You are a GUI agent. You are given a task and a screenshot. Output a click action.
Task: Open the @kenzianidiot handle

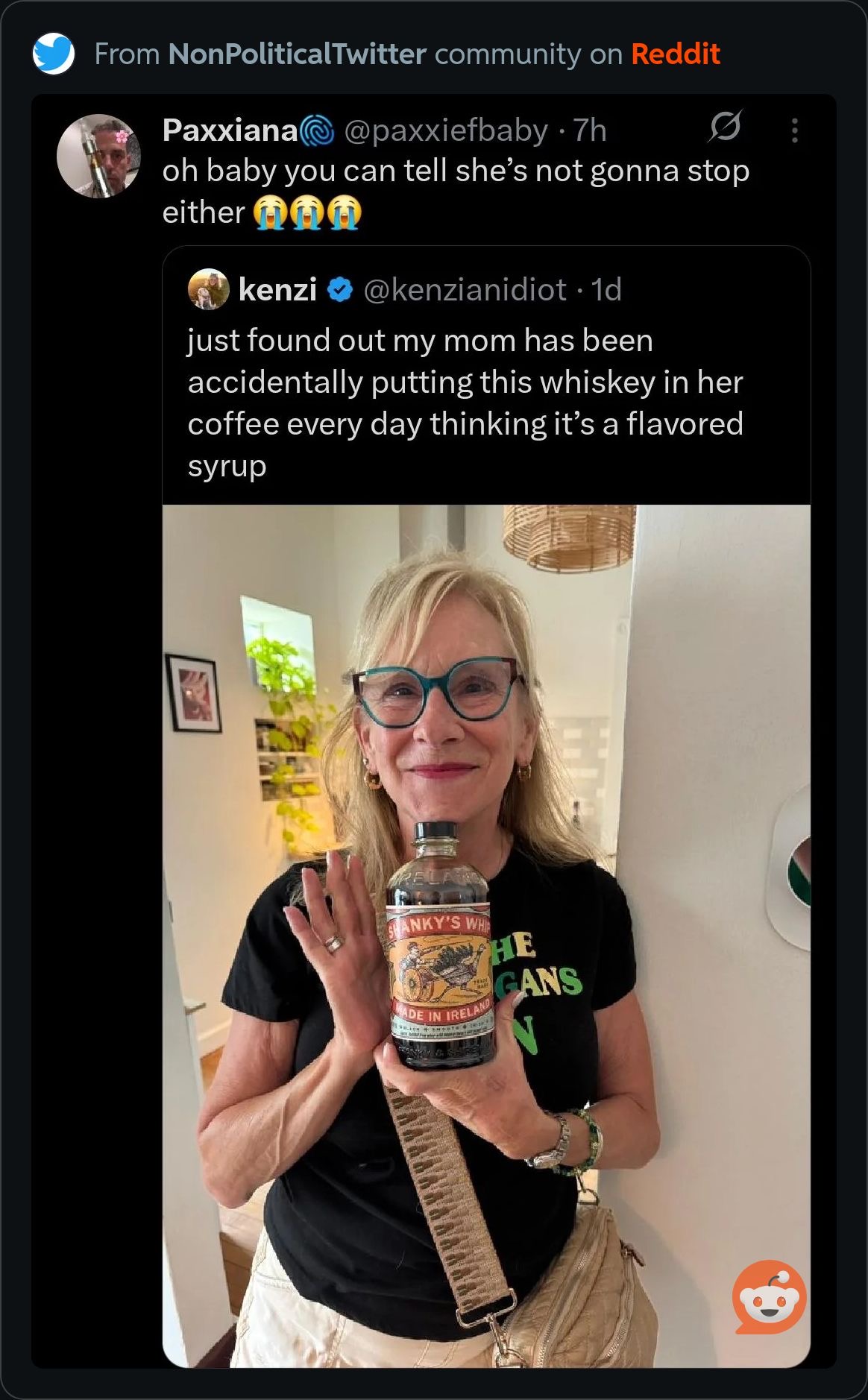(465, 289)
